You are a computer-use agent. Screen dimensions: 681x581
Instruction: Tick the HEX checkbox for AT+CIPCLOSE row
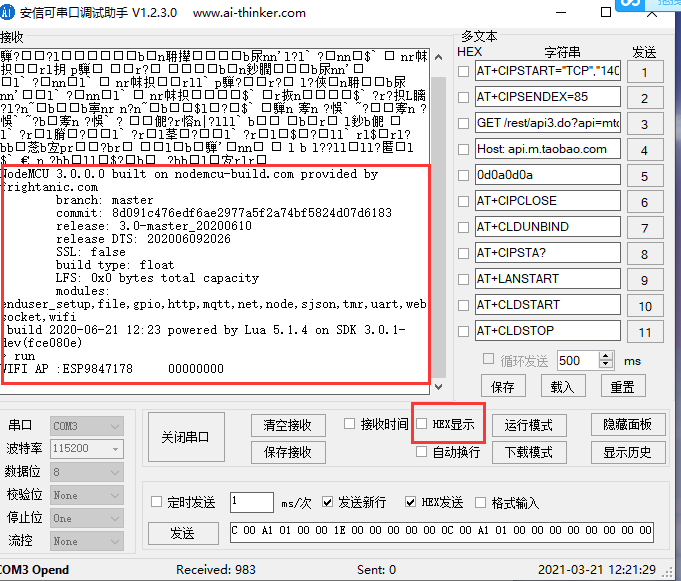pyautogui.click(x=463, y=201)
